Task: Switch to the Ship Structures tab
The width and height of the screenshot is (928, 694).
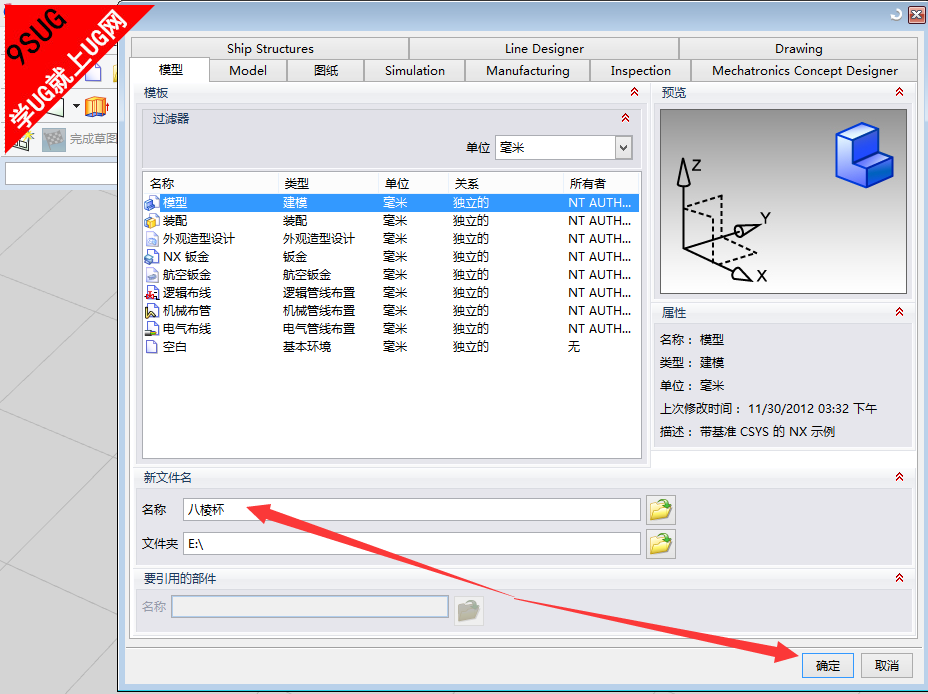Action: (270, 49)
